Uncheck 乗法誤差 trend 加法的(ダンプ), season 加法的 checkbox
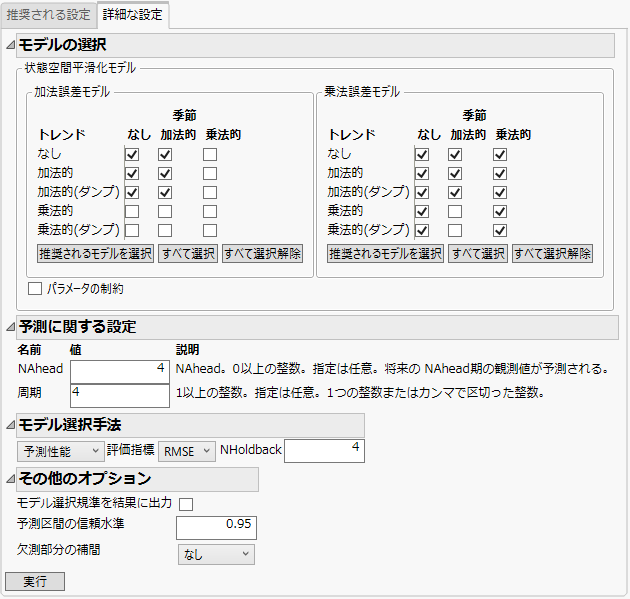630x599 pixels. (455, 192)
